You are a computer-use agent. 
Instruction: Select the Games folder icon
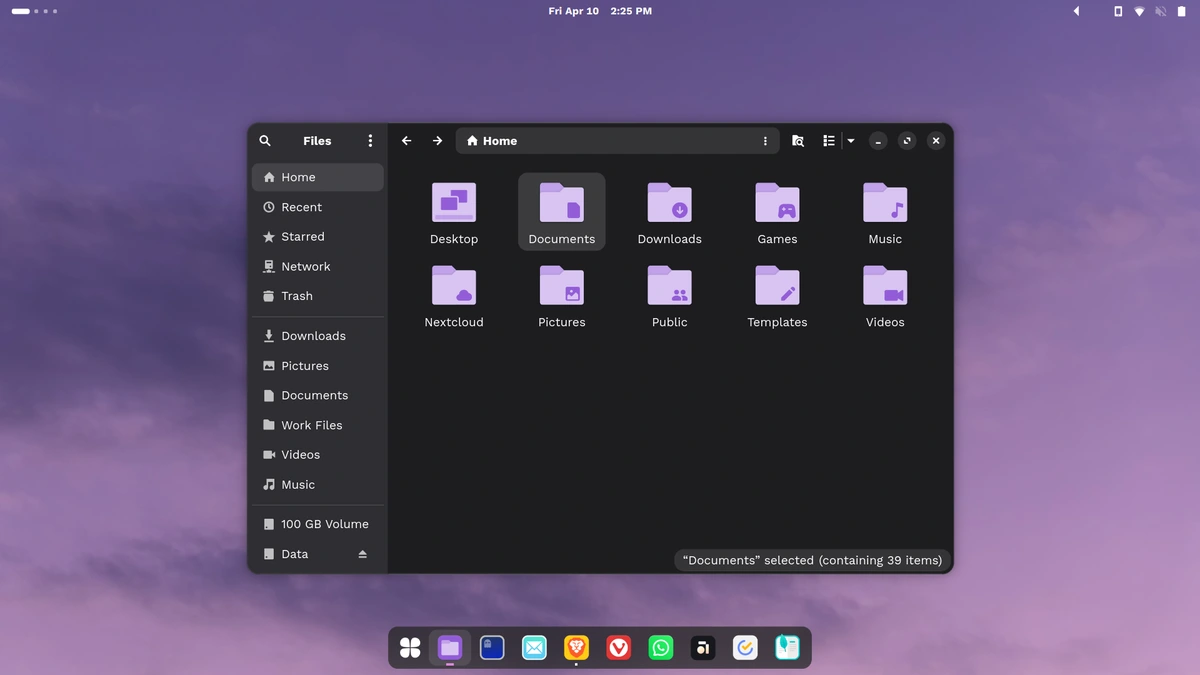tap(777, 204)
